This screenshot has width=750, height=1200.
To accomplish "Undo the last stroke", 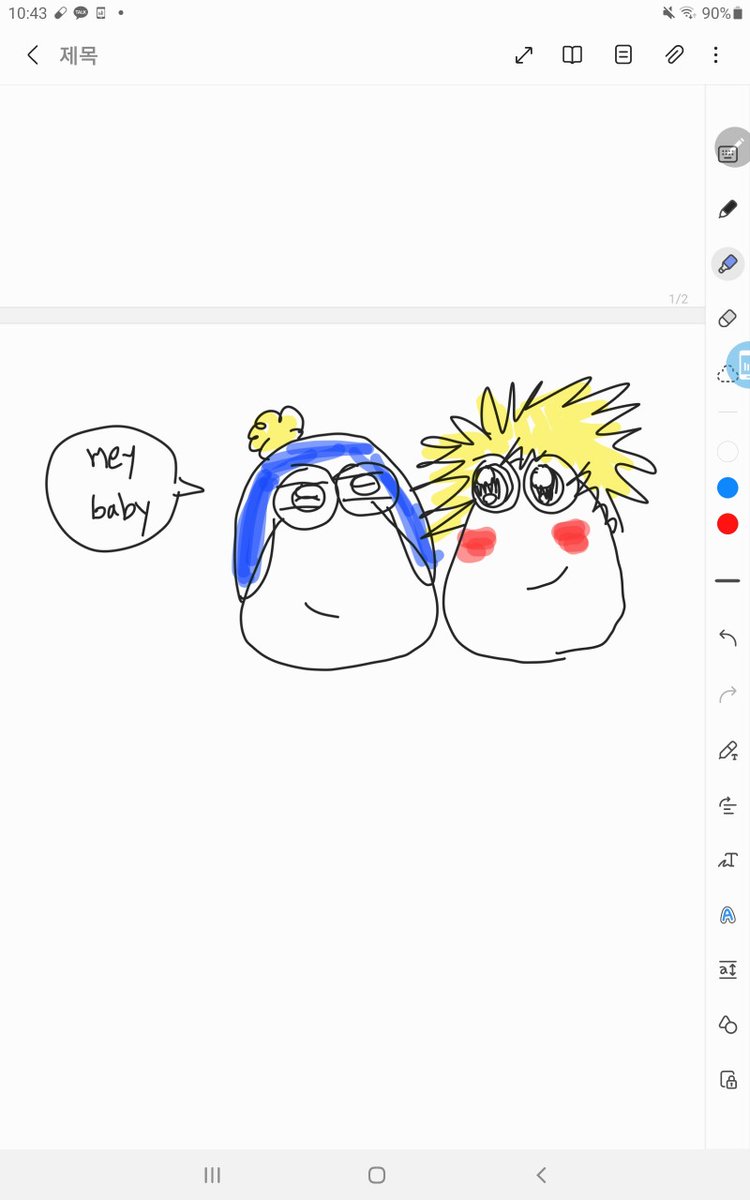I will click(x=728, y=638).
